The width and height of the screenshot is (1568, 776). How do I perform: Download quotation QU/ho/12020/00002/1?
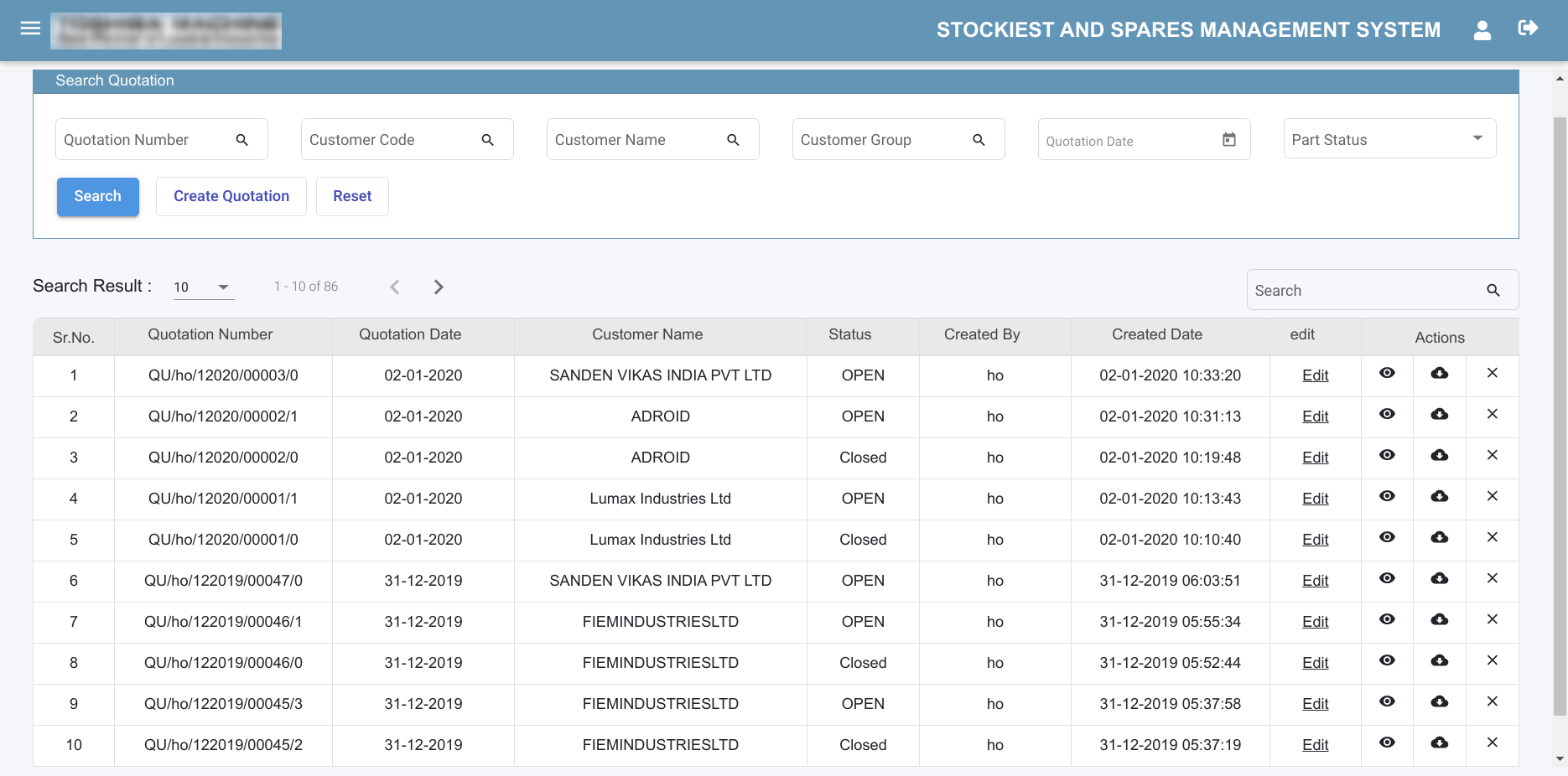tap(1440, 414)
